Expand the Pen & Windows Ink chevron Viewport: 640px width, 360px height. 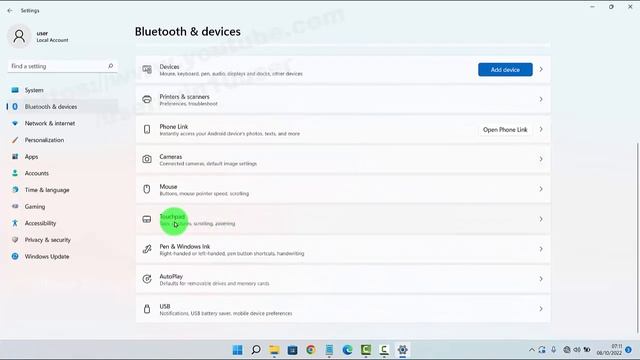(x=541, y=249)
